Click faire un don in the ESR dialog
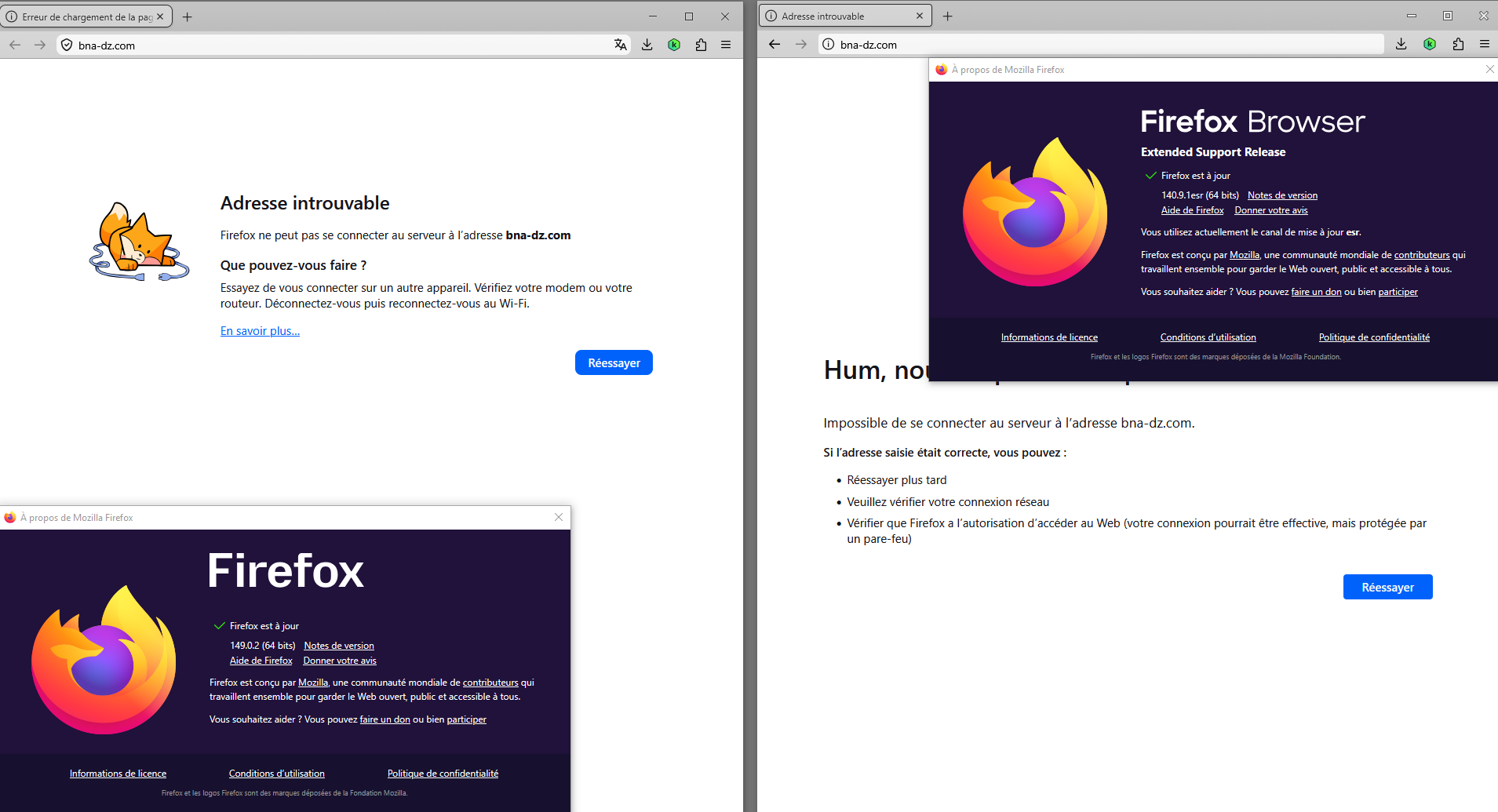1498x812 pixels. click(x=1317, y=292)
